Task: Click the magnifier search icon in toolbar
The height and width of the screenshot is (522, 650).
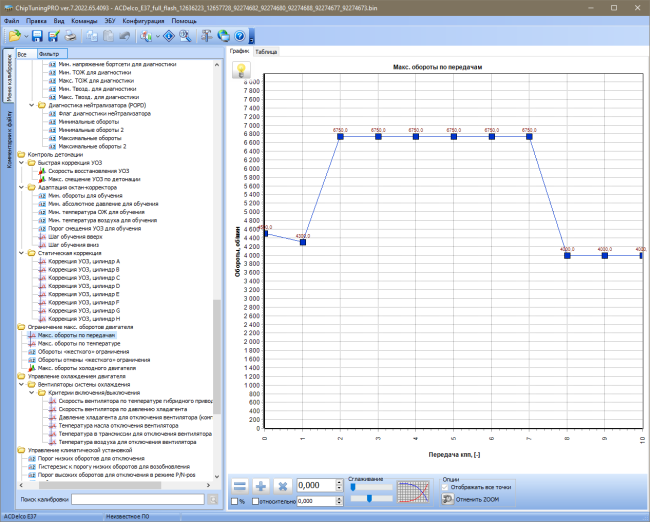Action: click(185, 36)
